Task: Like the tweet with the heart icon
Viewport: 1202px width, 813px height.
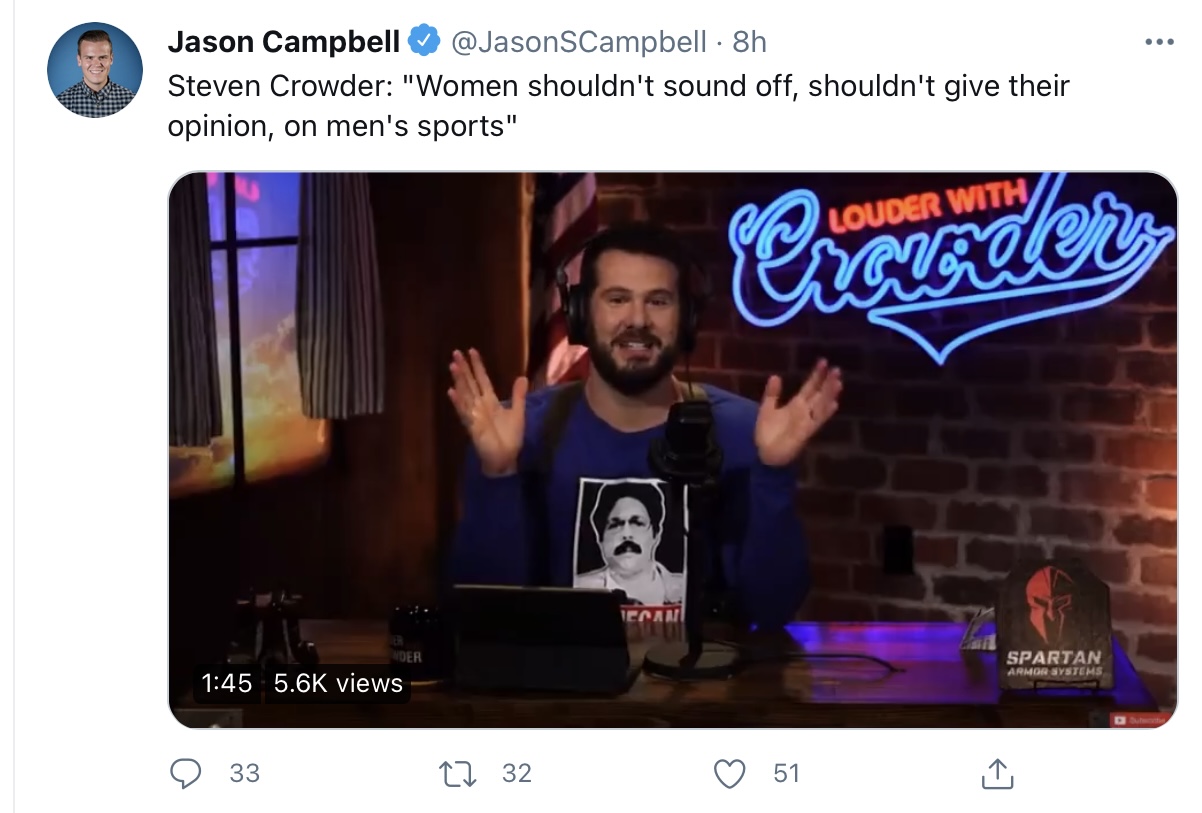Action: 730,773
